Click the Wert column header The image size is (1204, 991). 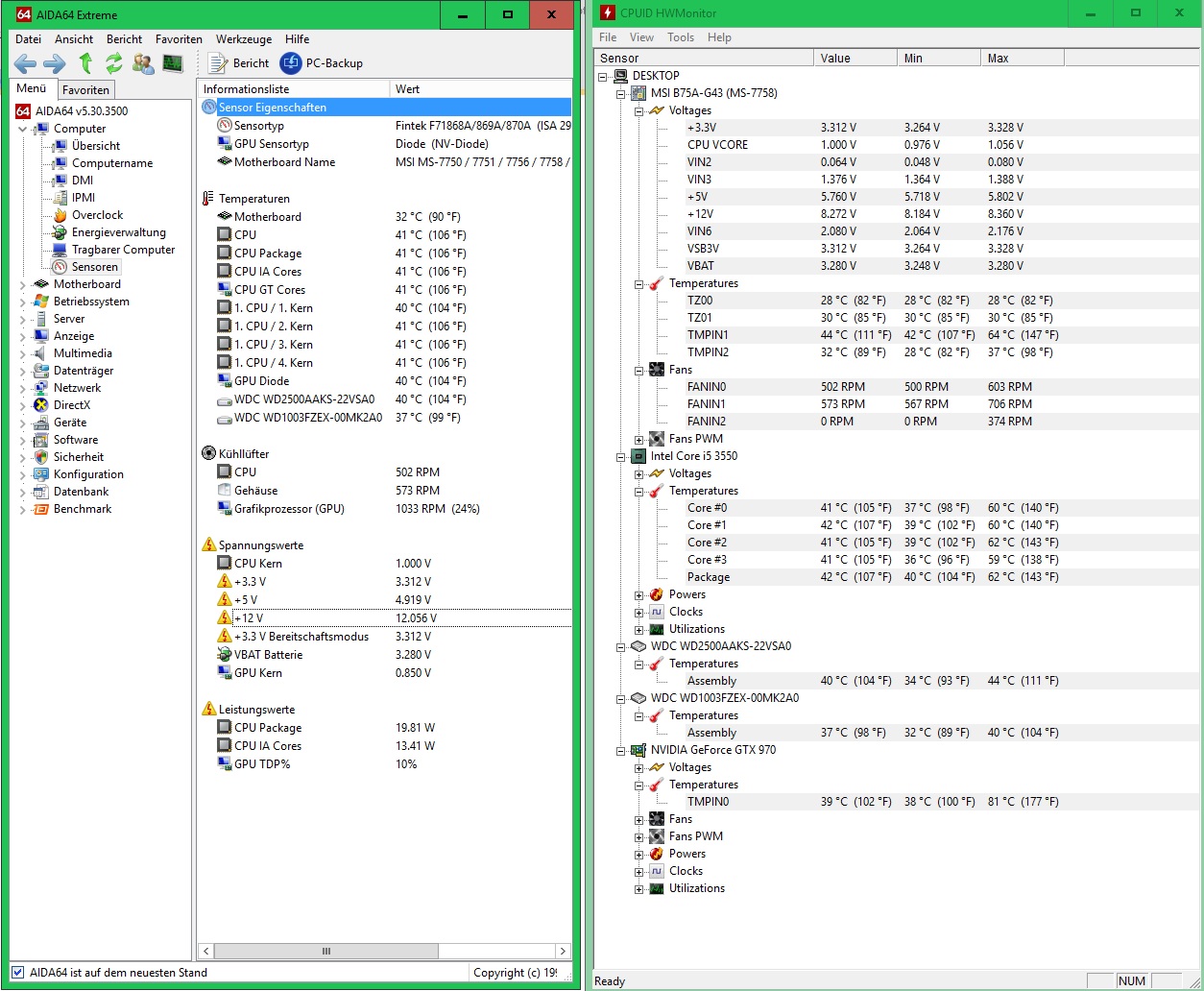pos(480,89)
